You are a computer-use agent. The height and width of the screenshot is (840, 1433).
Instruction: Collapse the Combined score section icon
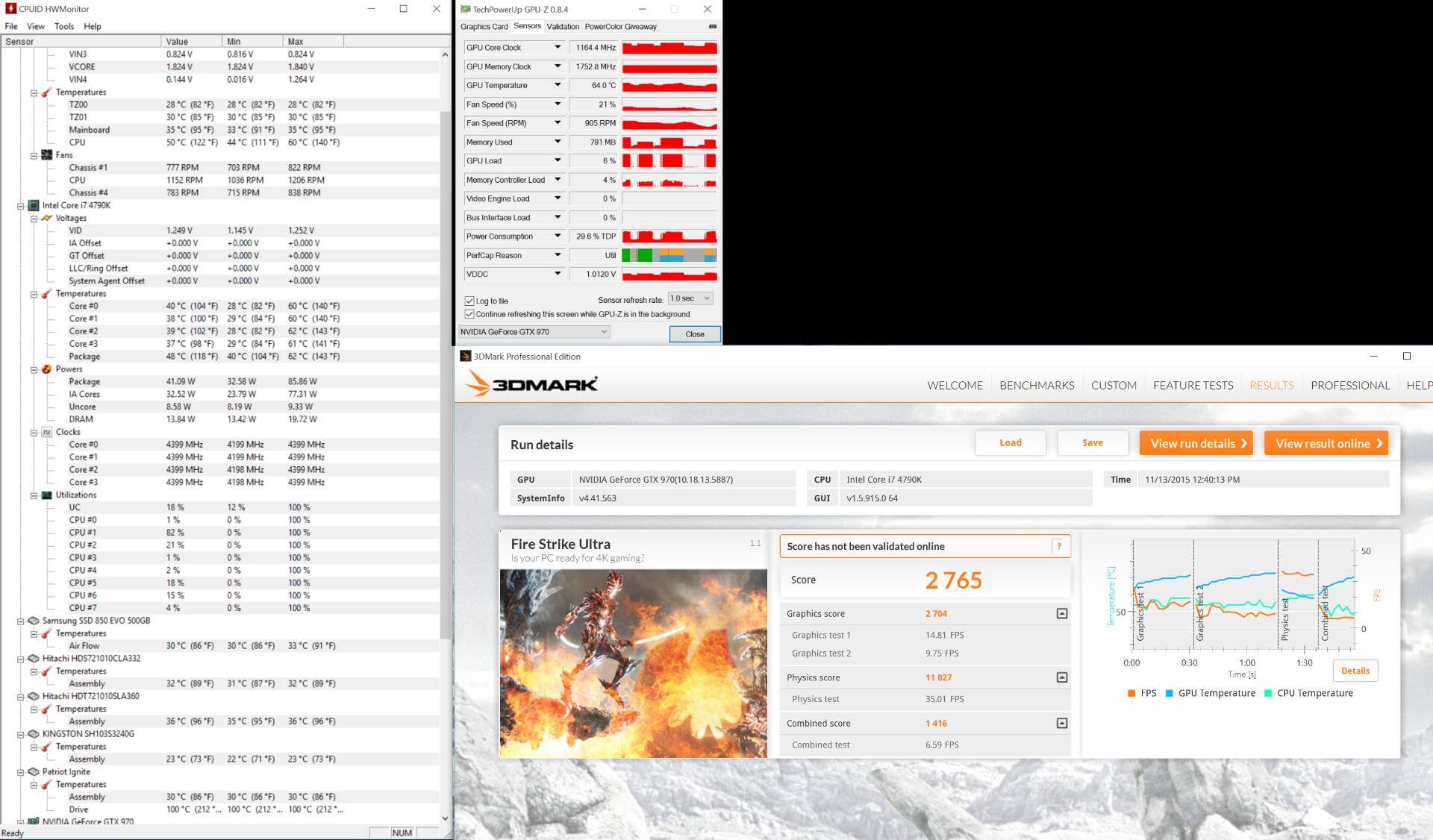click(1061, 723)
